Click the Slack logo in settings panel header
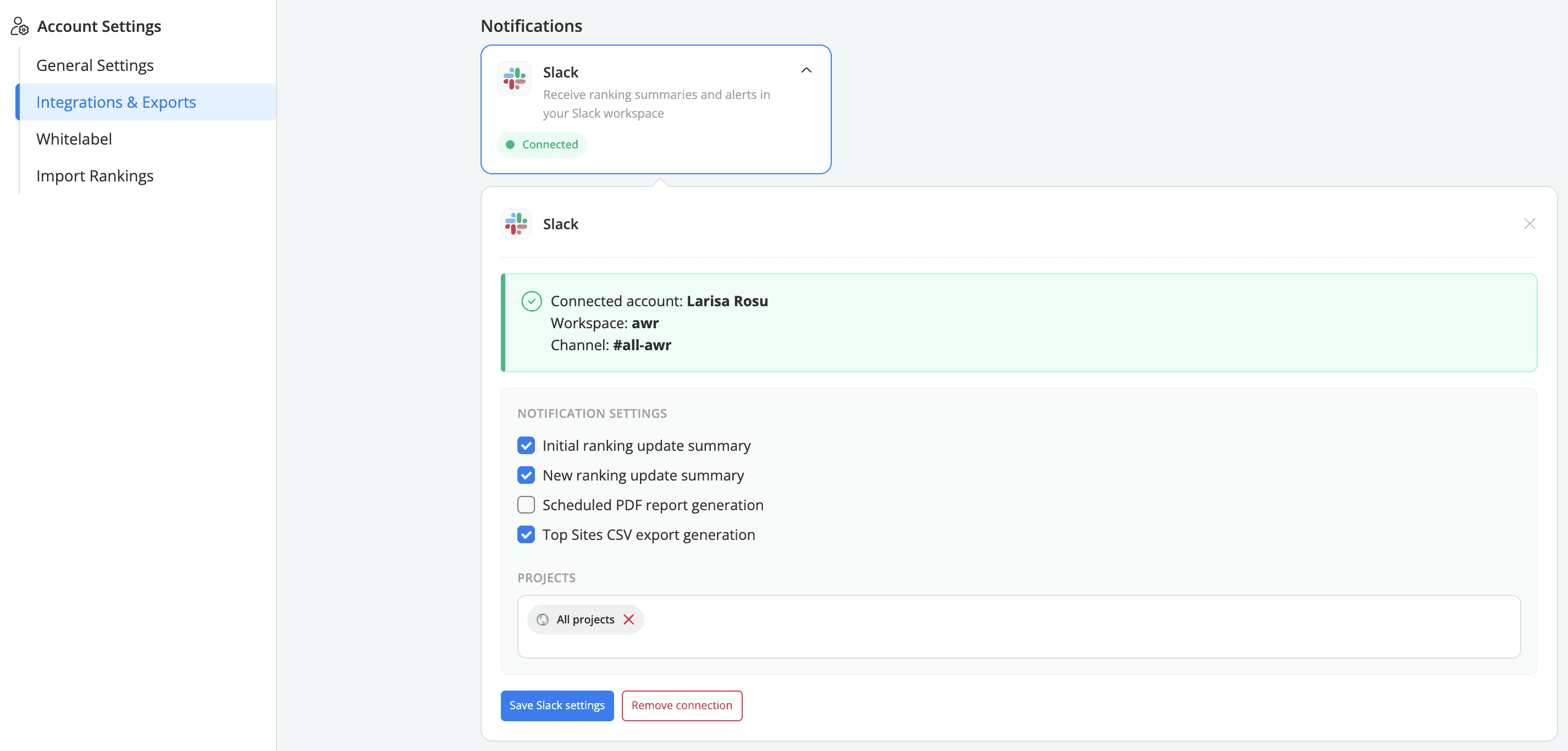1568x751 pixels. click(x=516, y=224)
